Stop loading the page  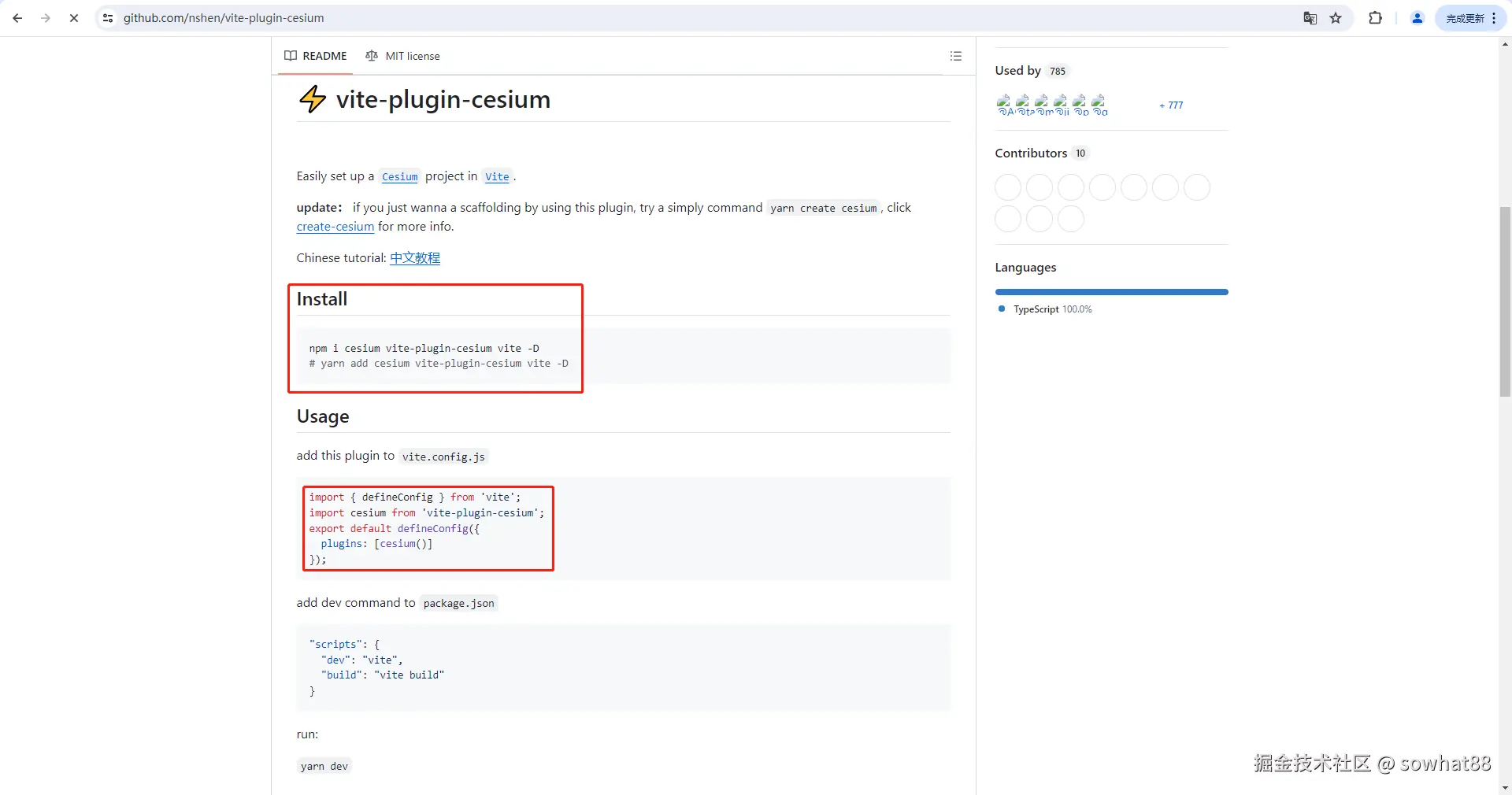74,18
